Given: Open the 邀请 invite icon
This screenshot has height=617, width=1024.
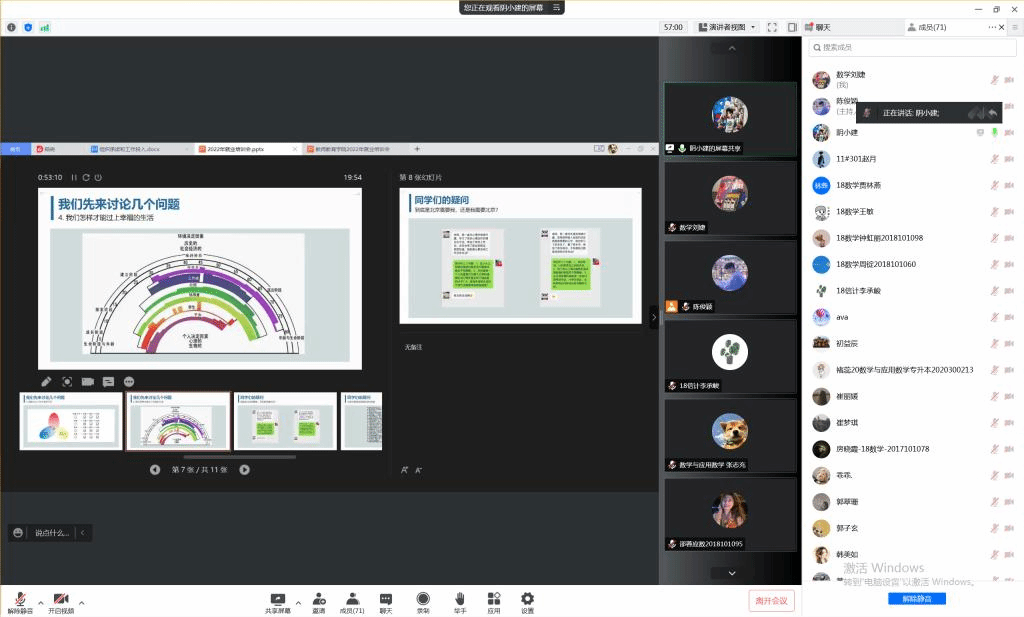Looking at the screenshot, I should (318, 598).
